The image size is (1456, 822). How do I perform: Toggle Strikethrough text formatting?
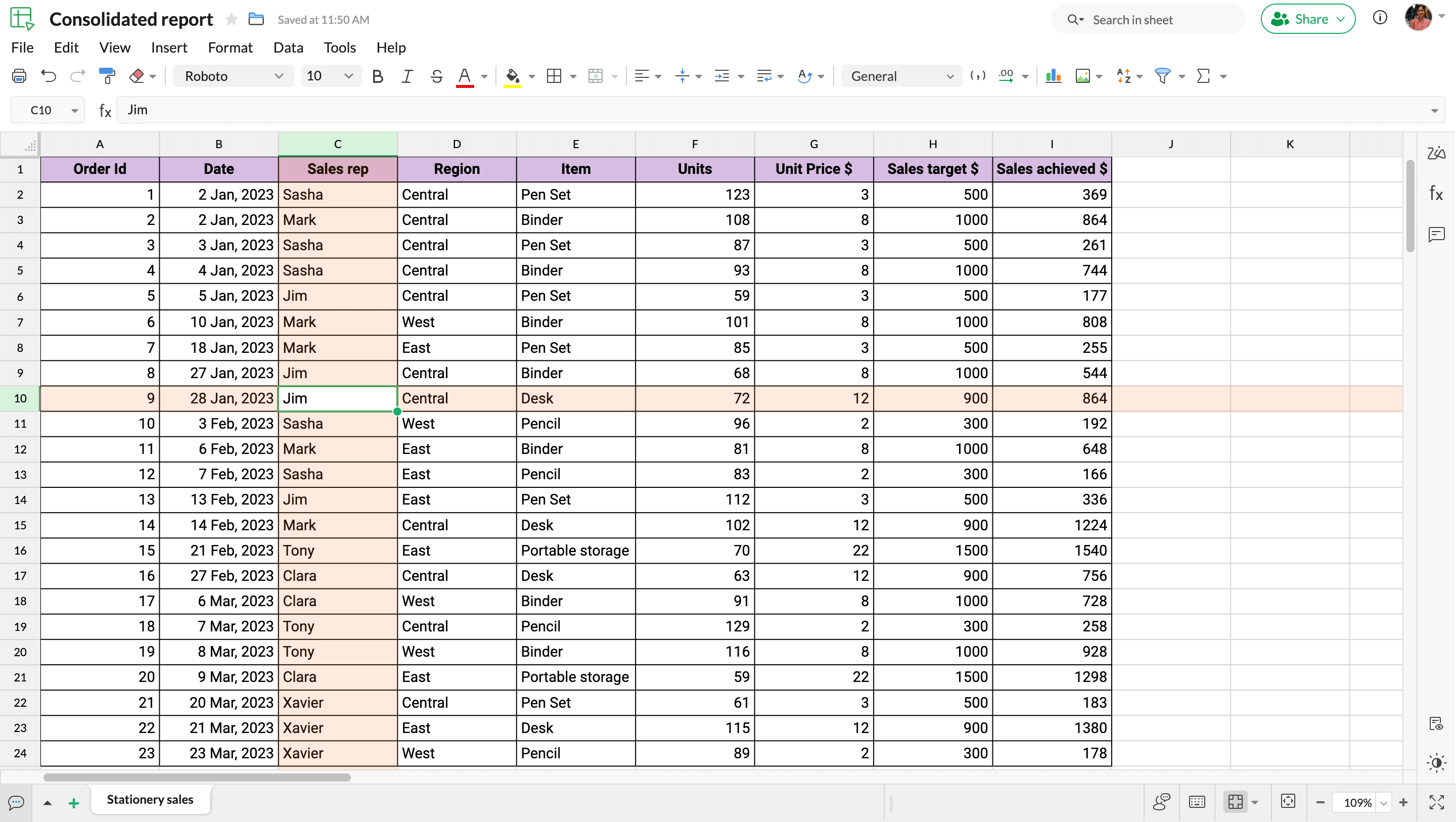pyautogui.click(x=435, y=76)
